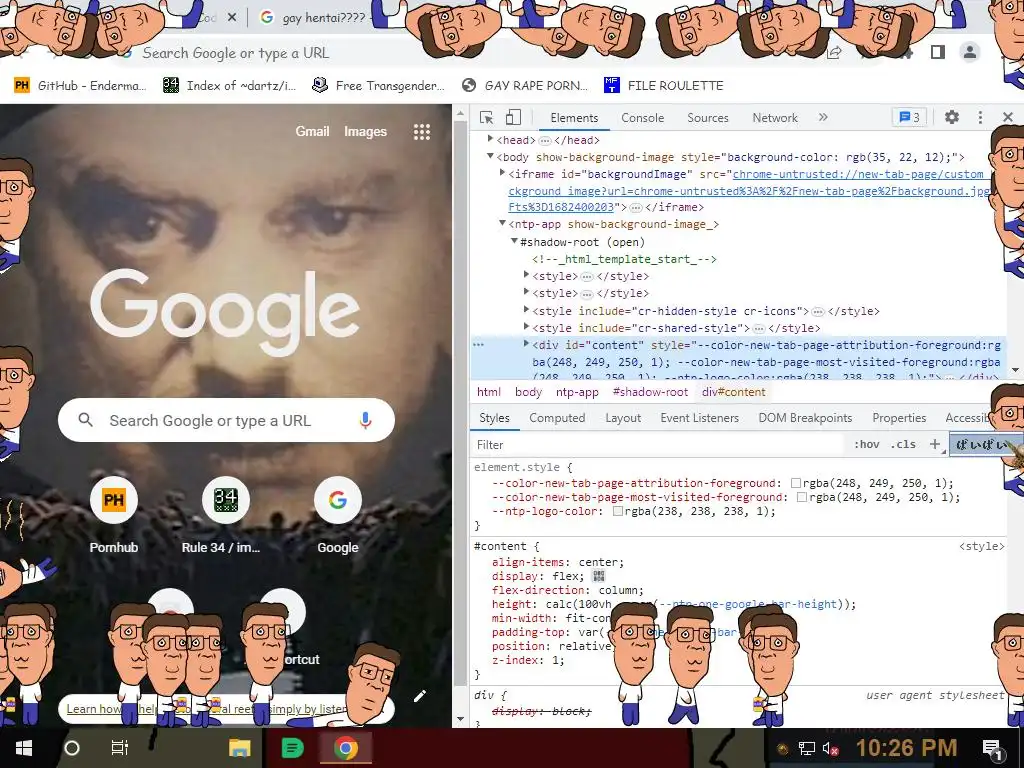The height and width of the screenshot is (768, 1024).
Task: Click the Chrome icon on the taskbar
Action: pyautogui.click(x=345, y=748)
